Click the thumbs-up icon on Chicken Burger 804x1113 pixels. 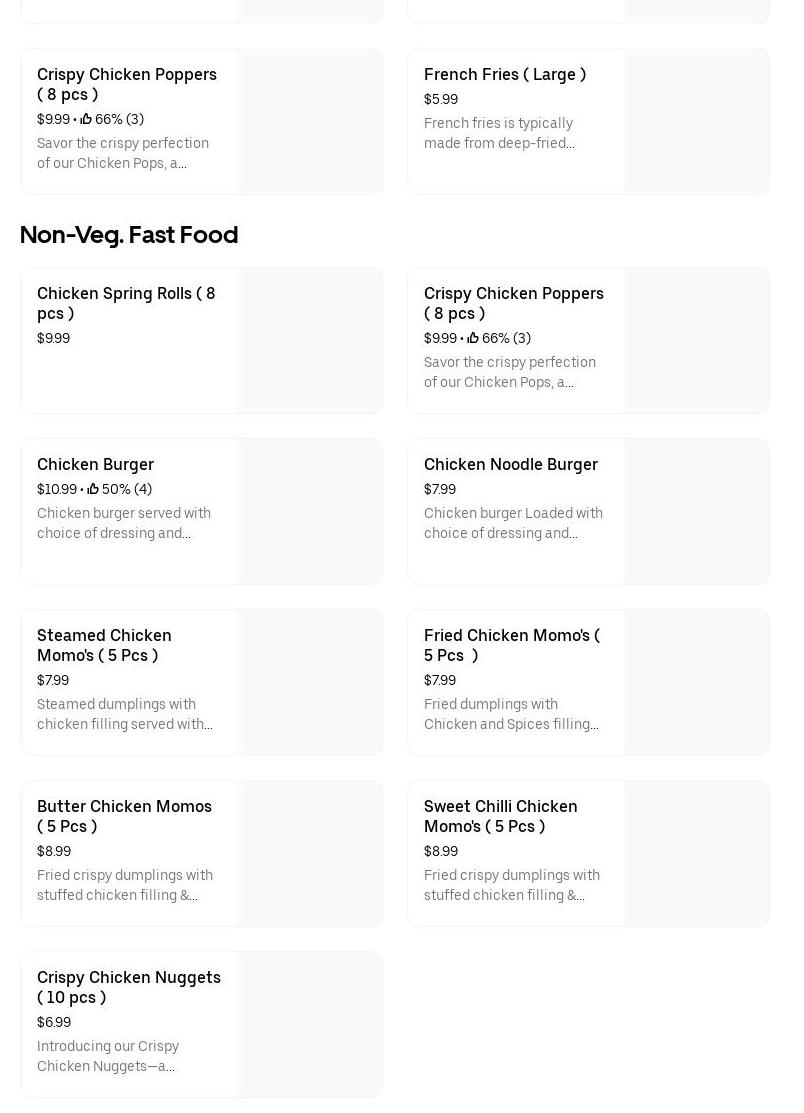pos(93,490)
